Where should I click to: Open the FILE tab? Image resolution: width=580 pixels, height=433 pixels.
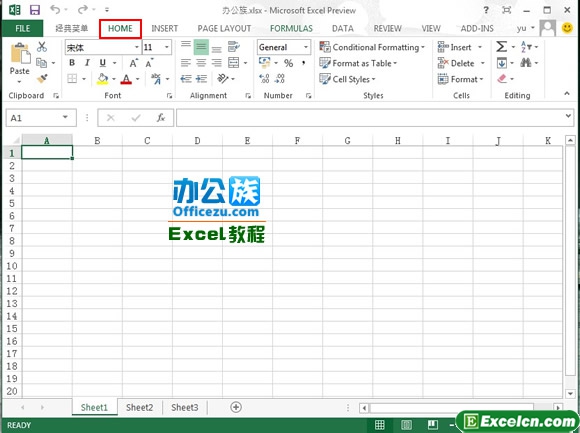point(23,28)
